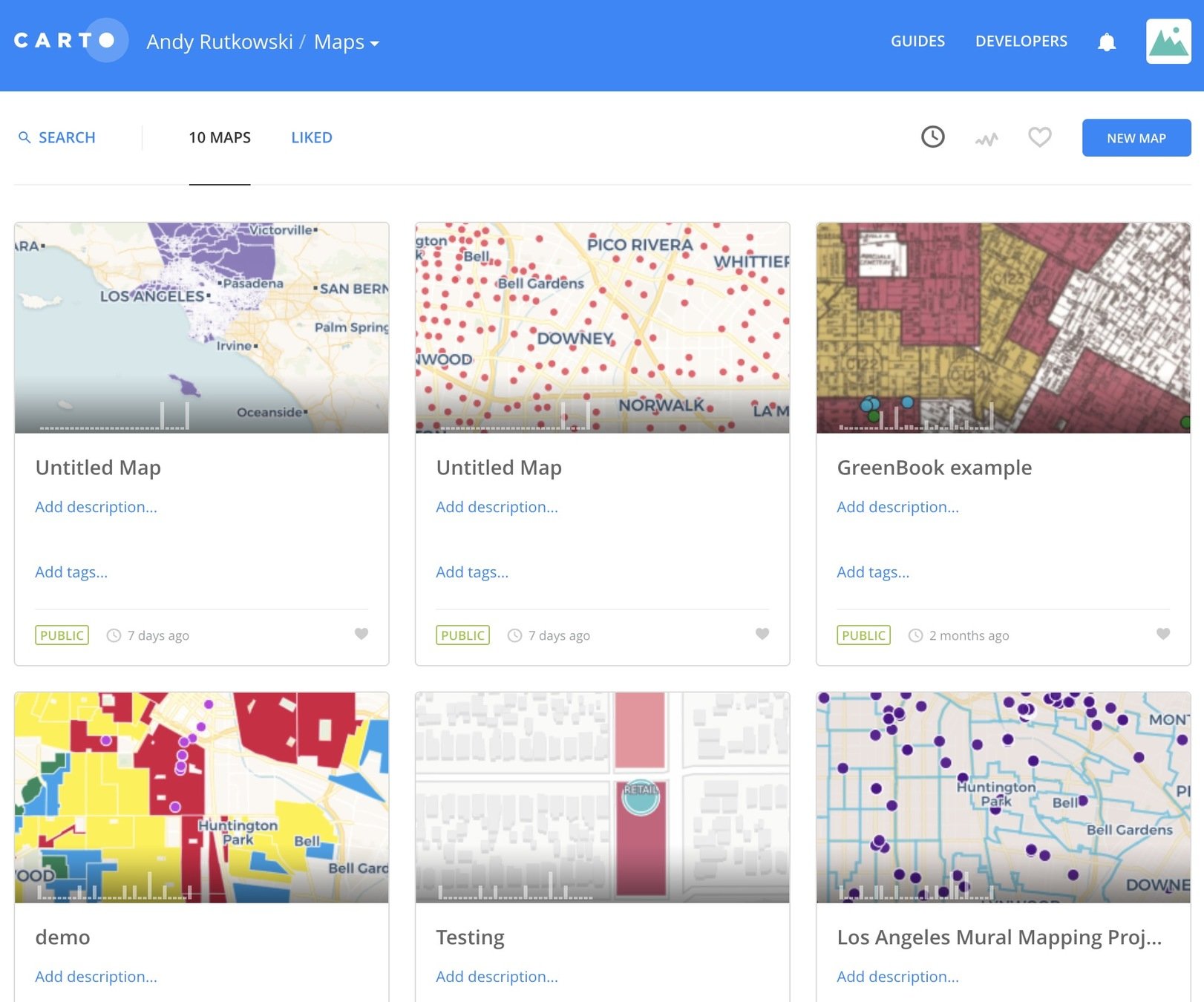Open the GreenBook example title
This screenshot has height=1002, width=1204.
pos(935,468)
